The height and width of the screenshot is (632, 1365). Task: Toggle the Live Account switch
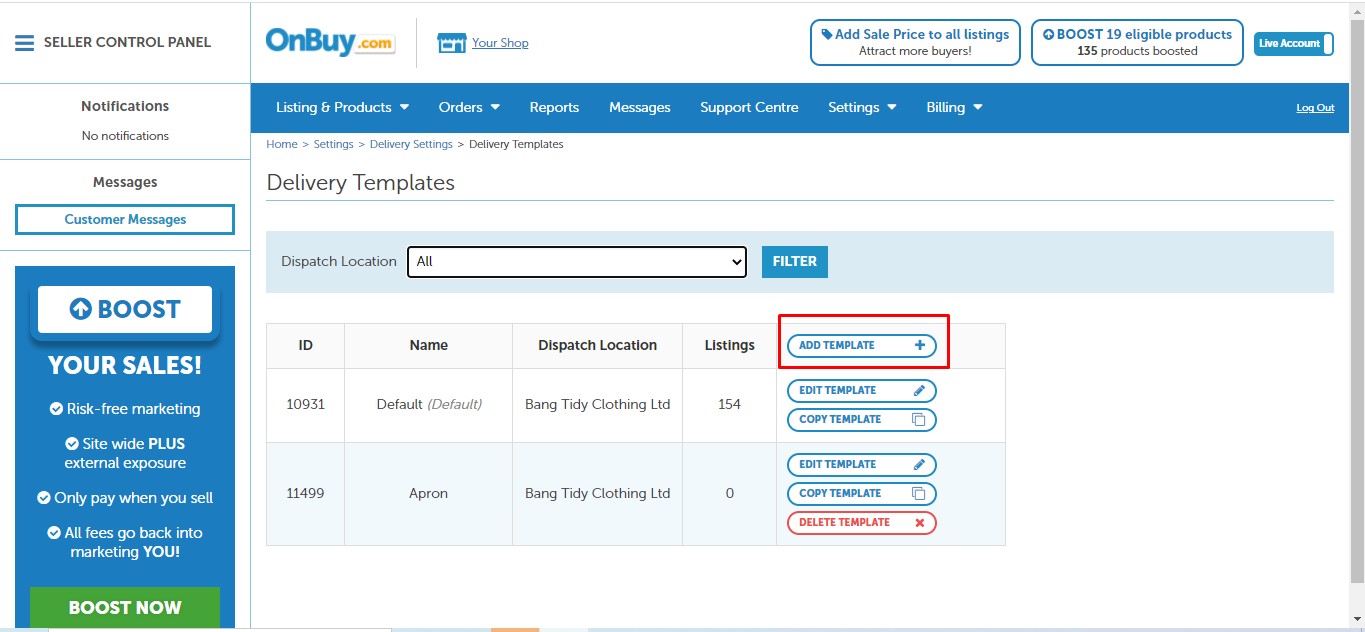(x=1294, y=43)
